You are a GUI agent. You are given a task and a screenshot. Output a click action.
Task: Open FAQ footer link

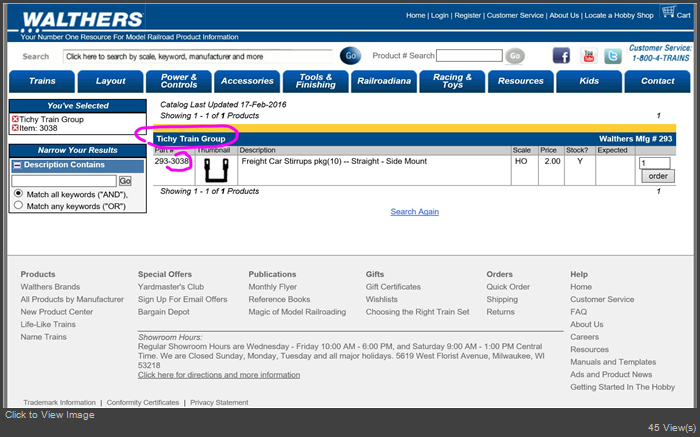click(x=579, y=312)
